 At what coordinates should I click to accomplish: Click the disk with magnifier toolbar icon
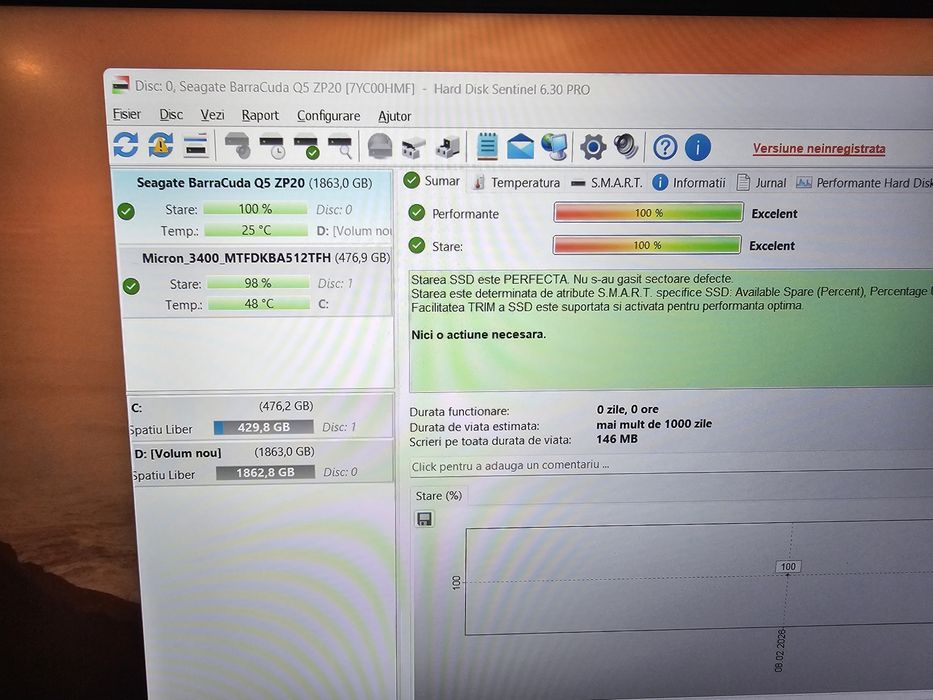tap(340, 147)
